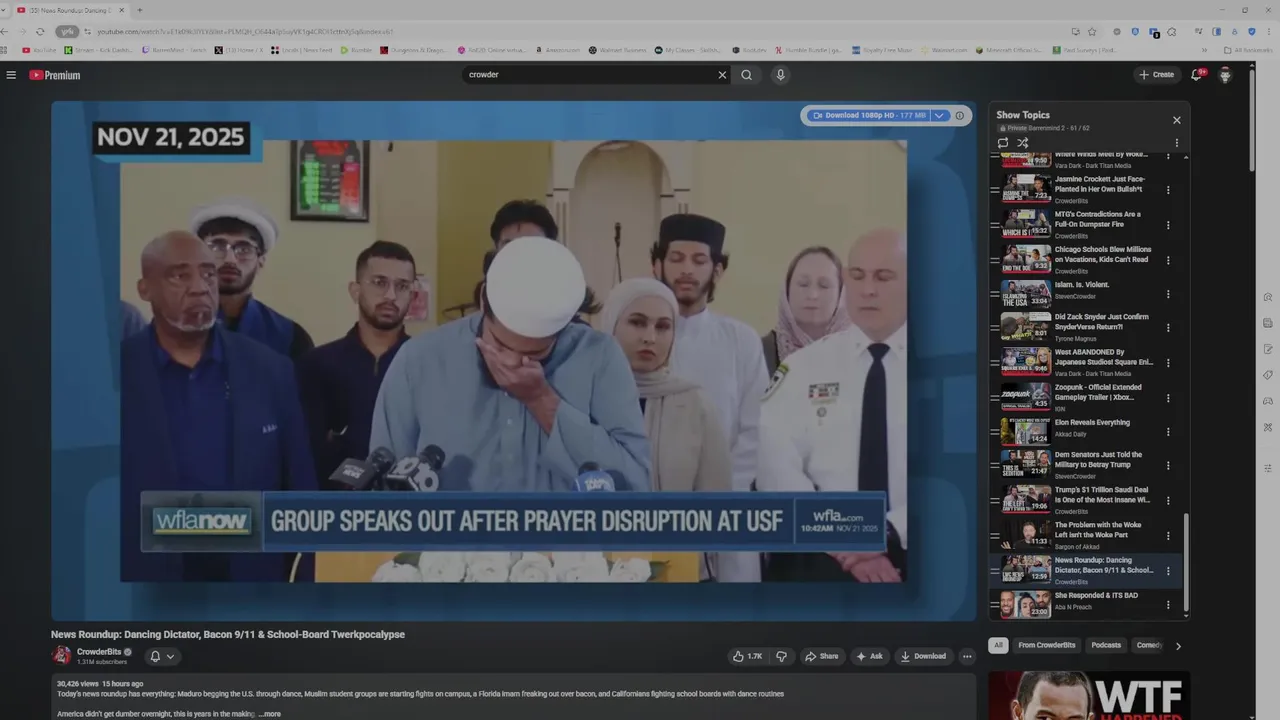Image resolution: width=1280 pixels, height=720 pixels.
Task: Share this video
Action: pos(821,656)
